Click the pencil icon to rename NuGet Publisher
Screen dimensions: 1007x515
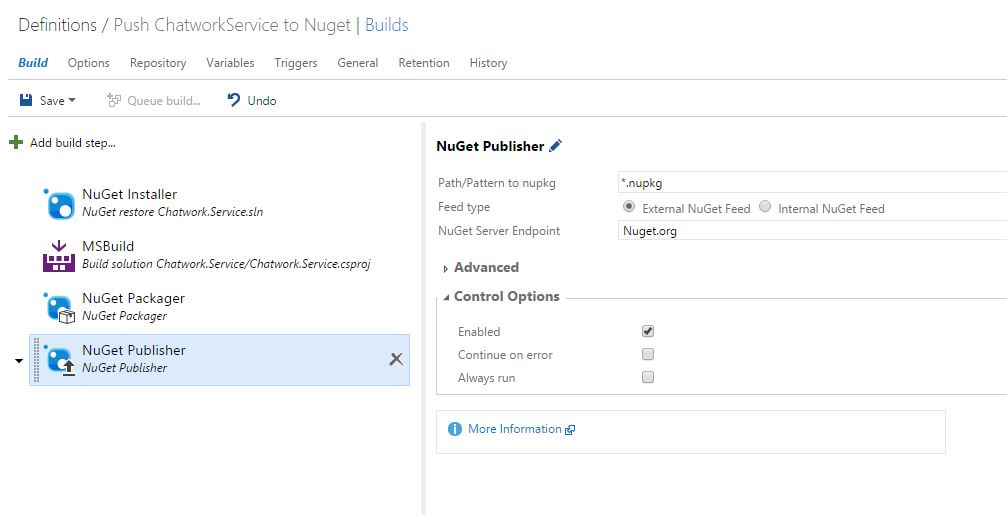click(x=556, y=146)
